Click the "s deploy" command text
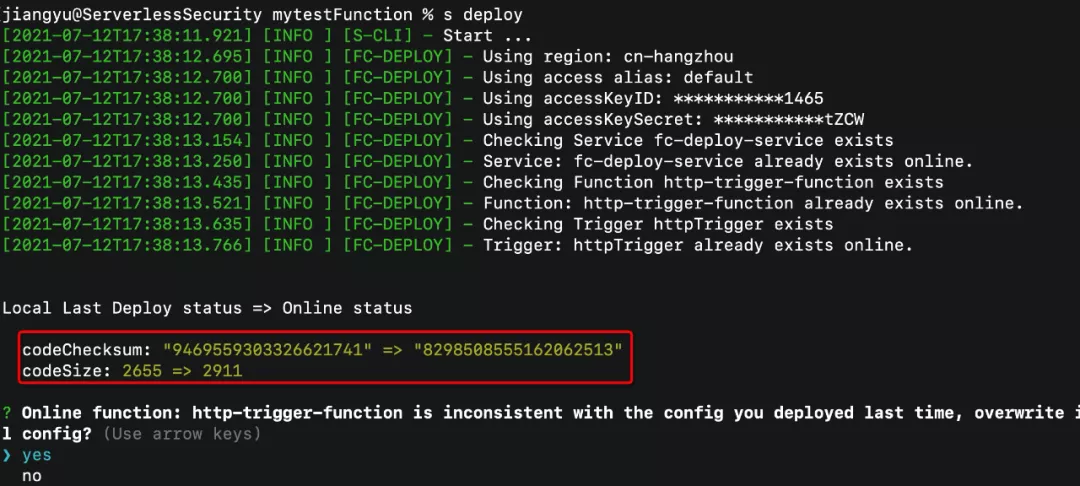 (x=482, y=14)
